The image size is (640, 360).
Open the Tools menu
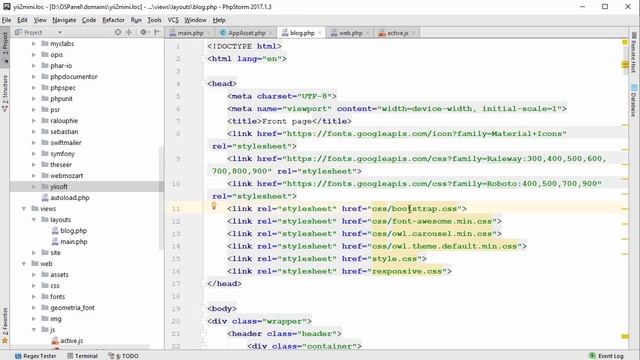tap(154, 20)
